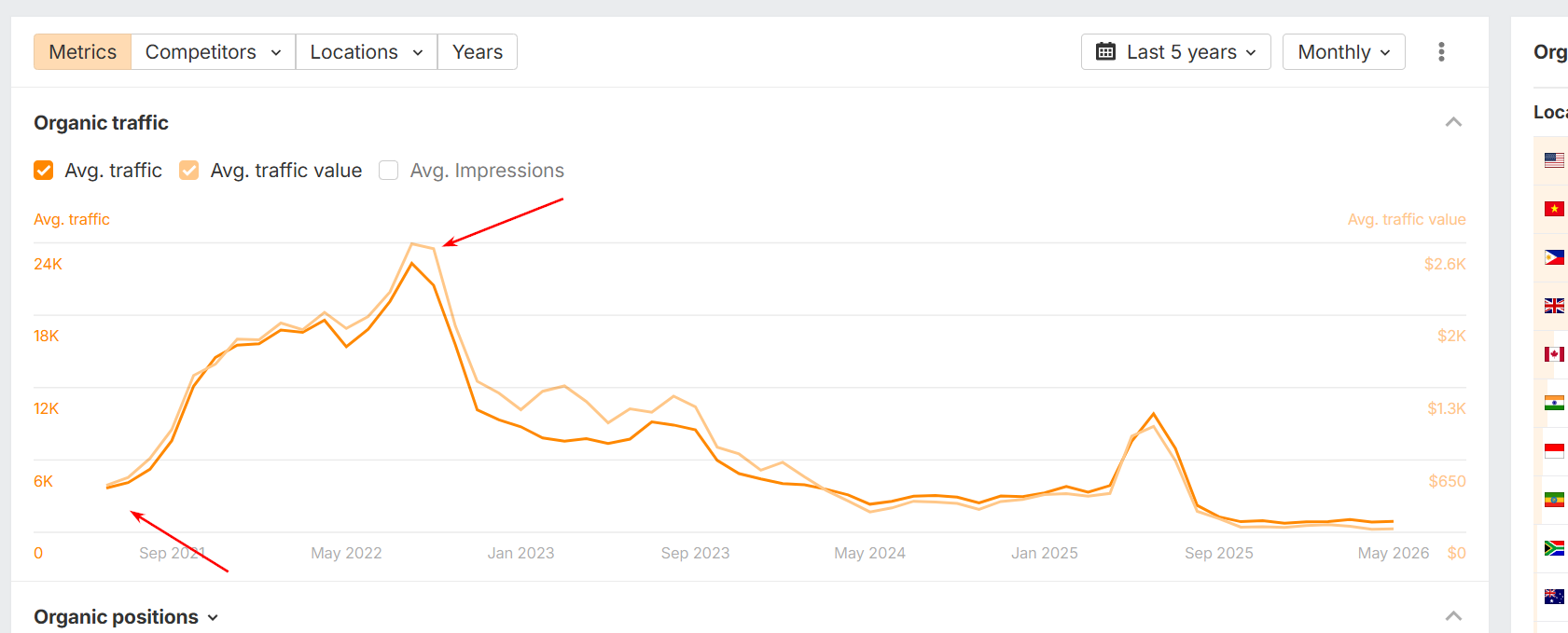Viewport: 1568px width, 633px height.
Task: Choose the India flag icon
Action: pyautogui.click(x=1554, y=403)
